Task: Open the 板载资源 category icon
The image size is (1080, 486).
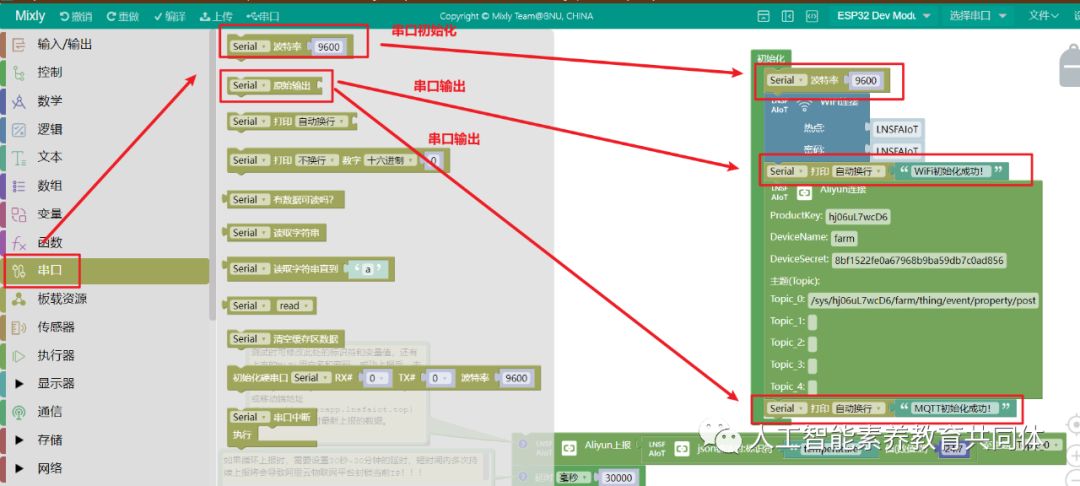Action: pos(19,299)
